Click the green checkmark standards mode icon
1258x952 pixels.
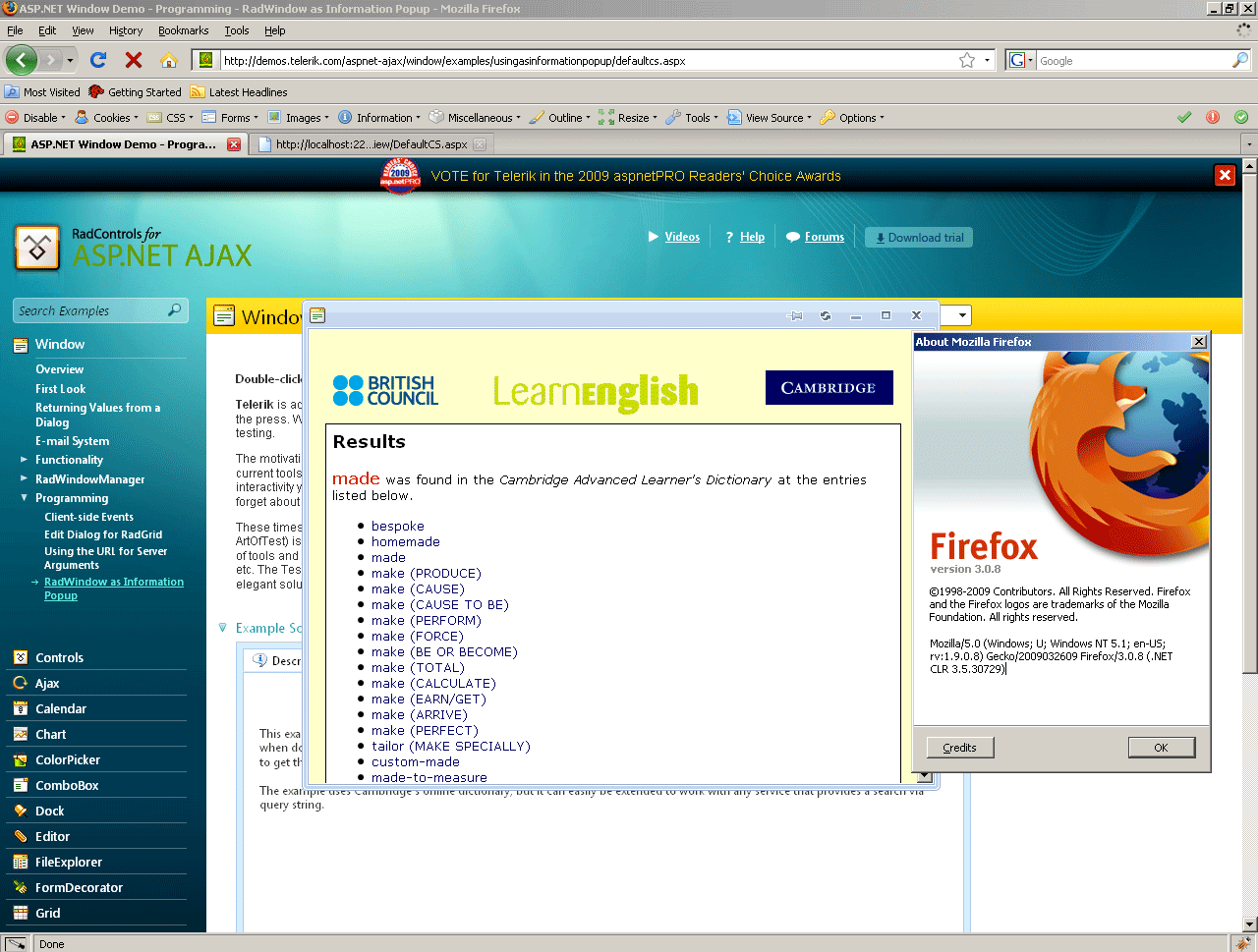pyautogui.click(x=1184, y=117)
